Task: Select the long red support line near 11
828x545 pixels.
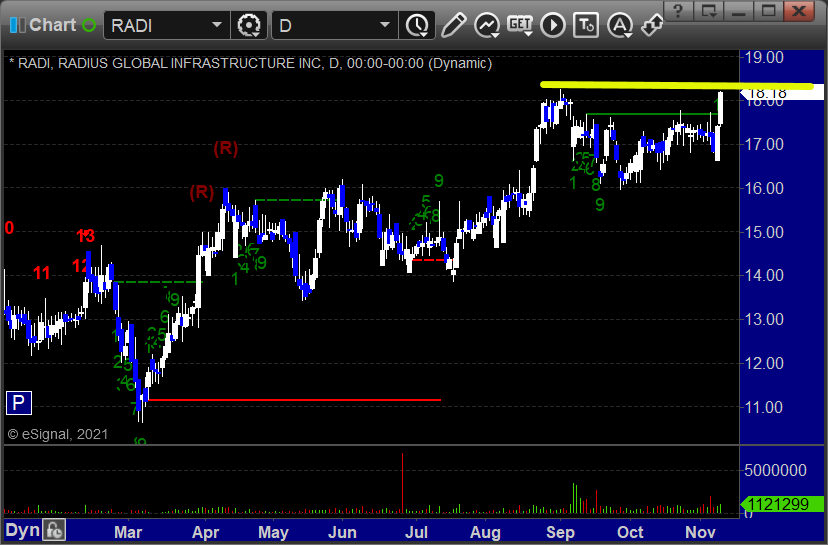Action: pos(295,400)
